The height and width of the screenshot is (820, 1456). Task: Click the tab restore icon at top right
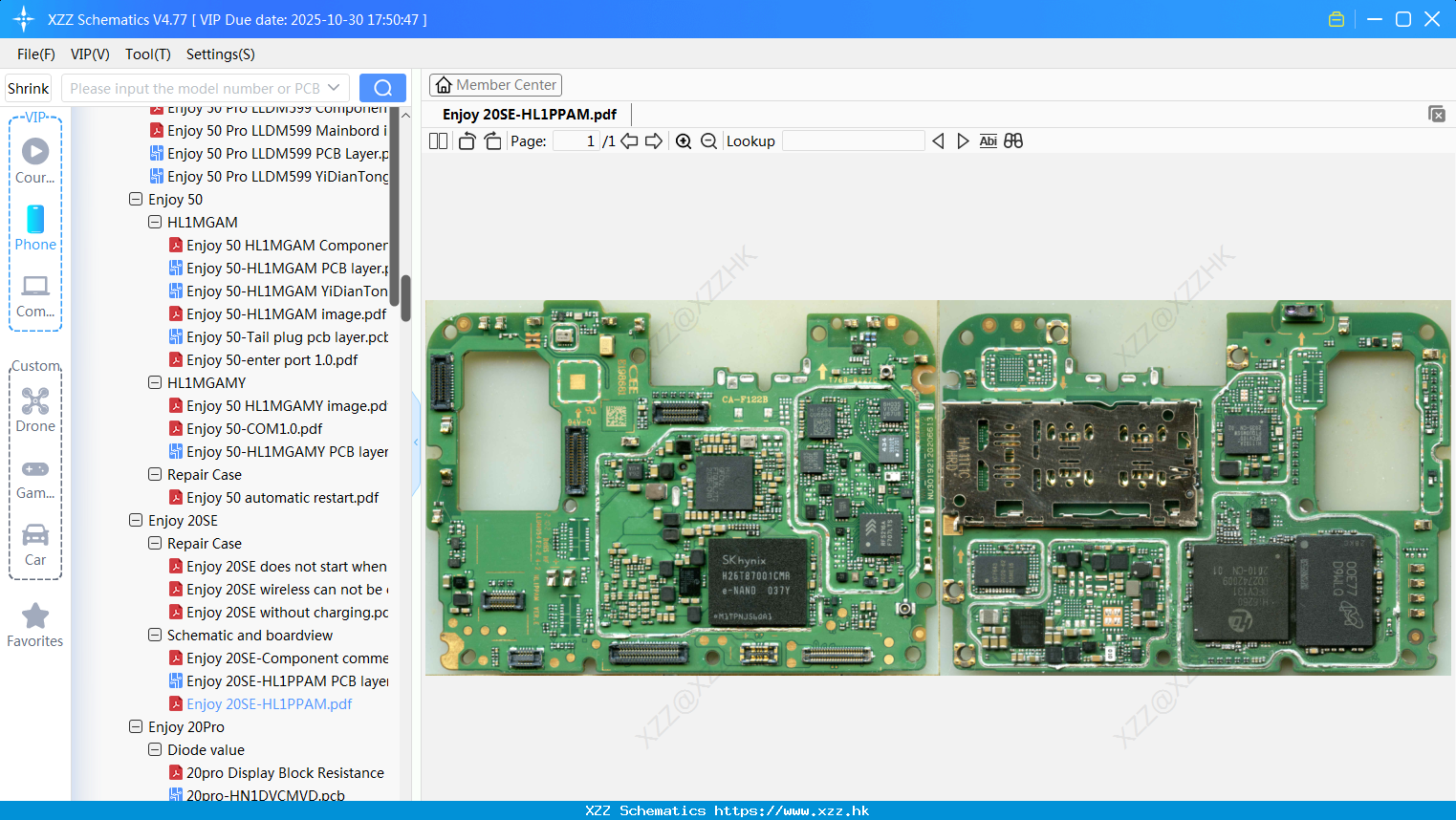tap(1437, 114)
